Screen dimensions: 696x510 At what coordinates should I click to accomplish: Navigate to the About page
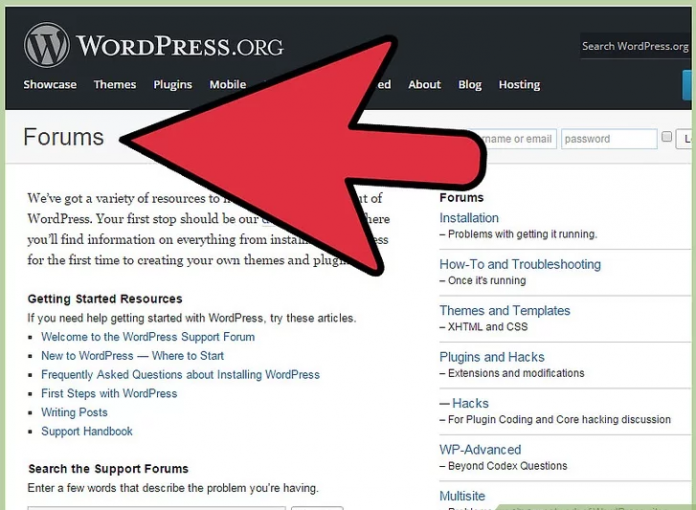tap(424, 85)
